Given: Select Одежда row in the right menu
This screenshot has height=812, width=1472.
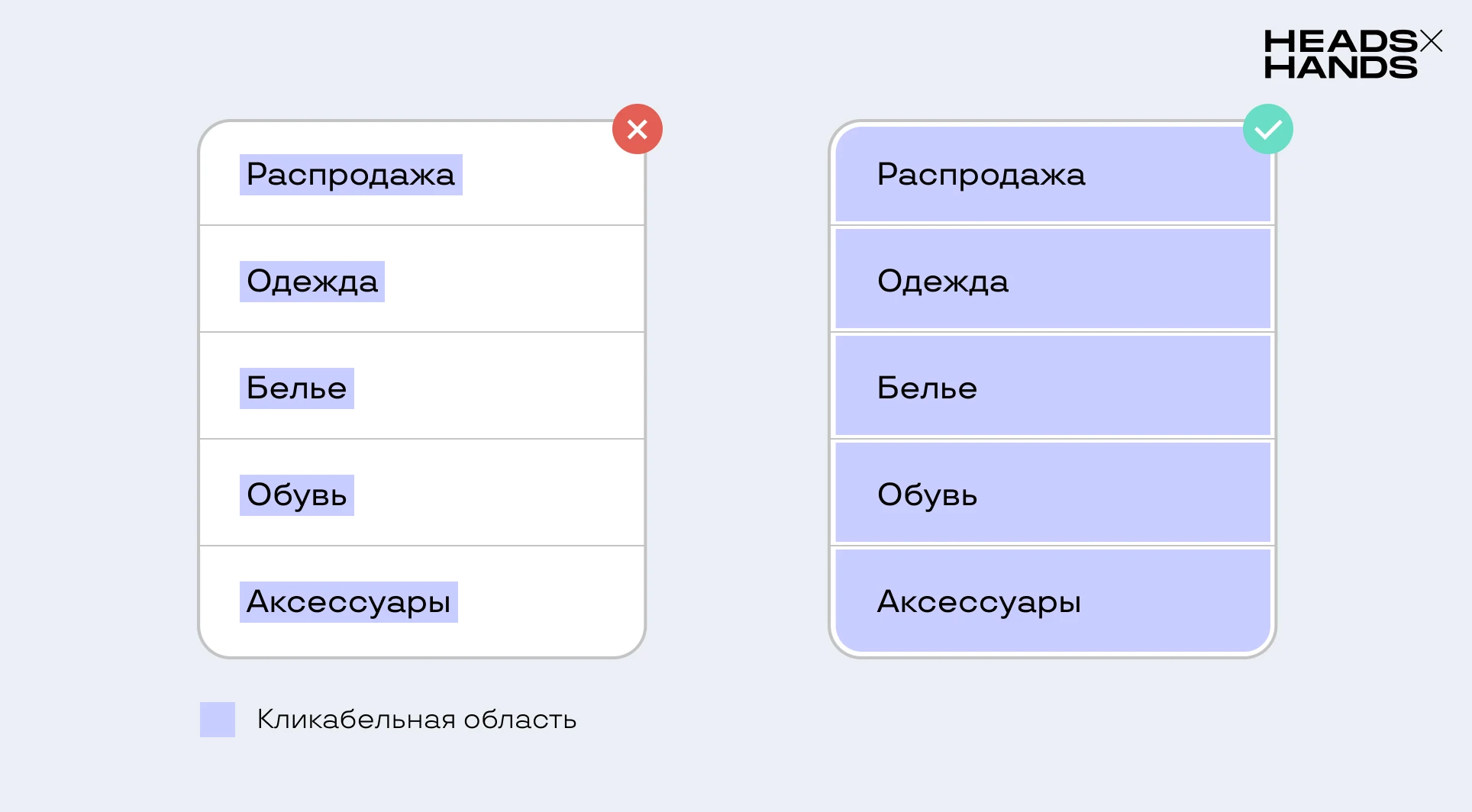Looking at the screenshot, I should (1053, 279).
